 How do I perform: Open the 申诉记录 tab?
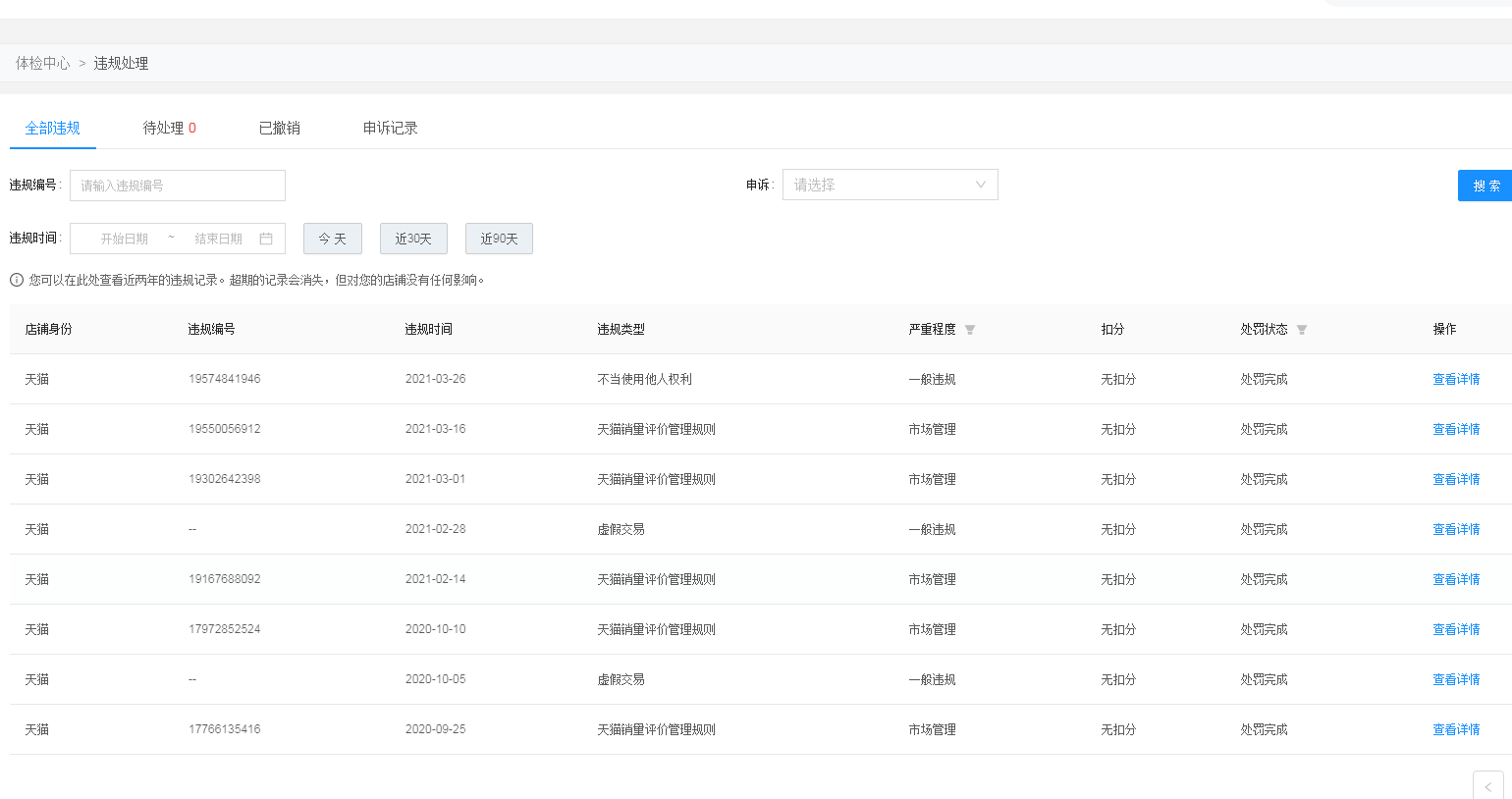tap(391, 128)
